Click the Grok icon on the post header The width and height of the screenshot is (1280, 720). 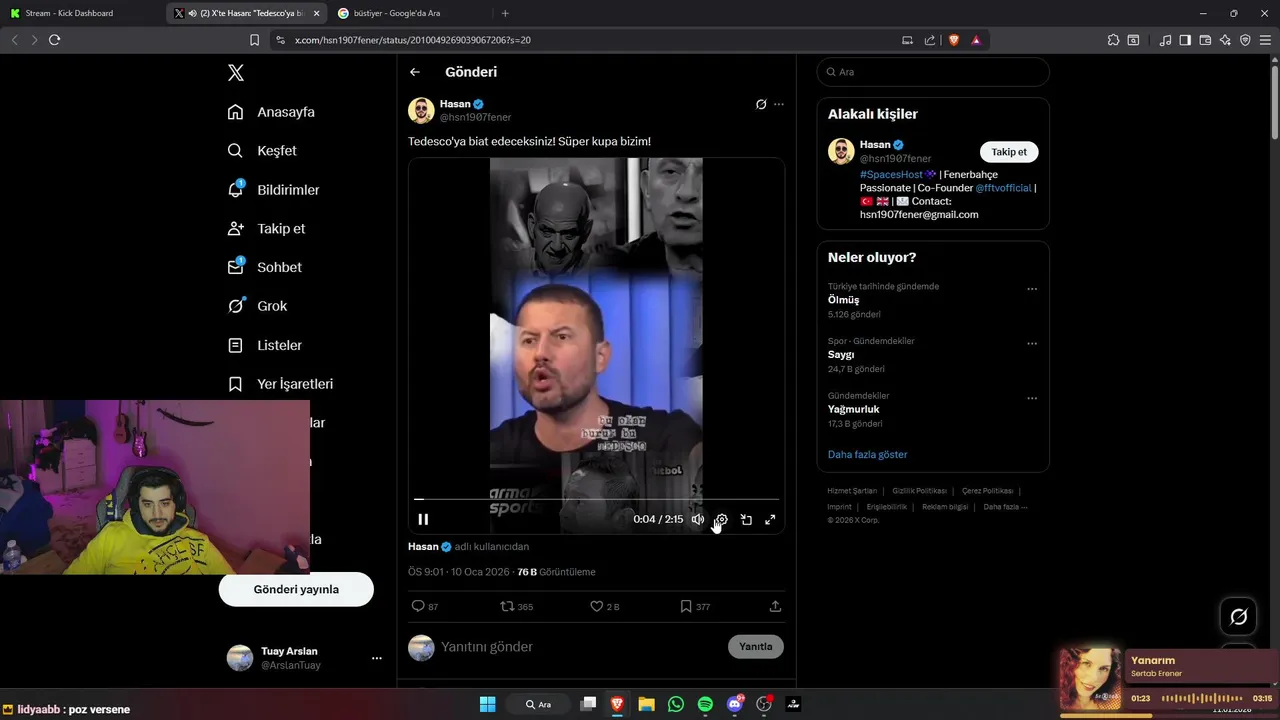click(761, 104)
